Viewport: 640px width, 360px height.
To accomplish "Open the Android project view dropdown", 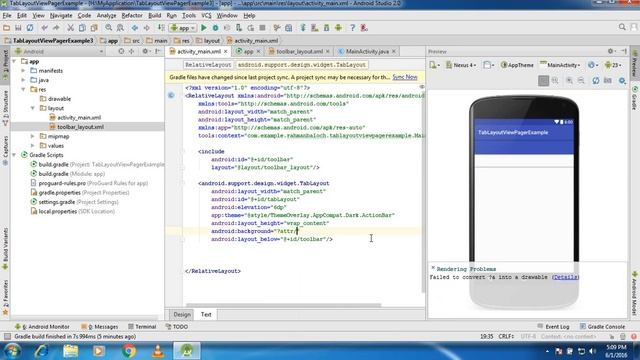I will point(60,51).
